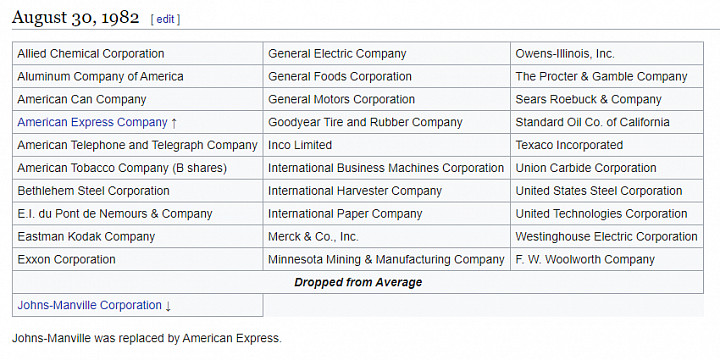Screen dimensions: 720x360
Task: Click the August 30, 1982 section heading
Action: [75, 17]
